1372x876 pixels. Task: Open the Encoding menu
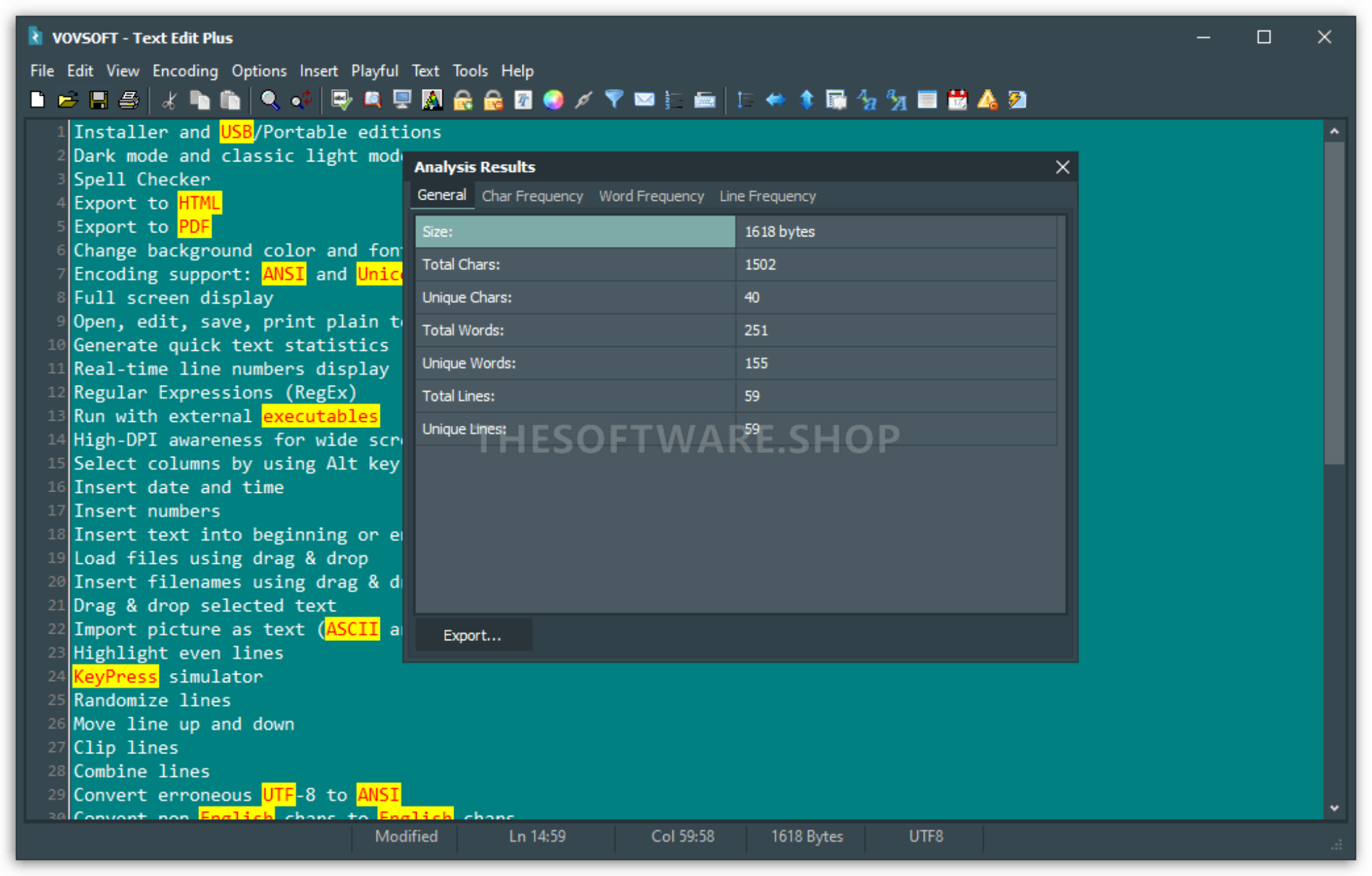[x=185, y=70]
